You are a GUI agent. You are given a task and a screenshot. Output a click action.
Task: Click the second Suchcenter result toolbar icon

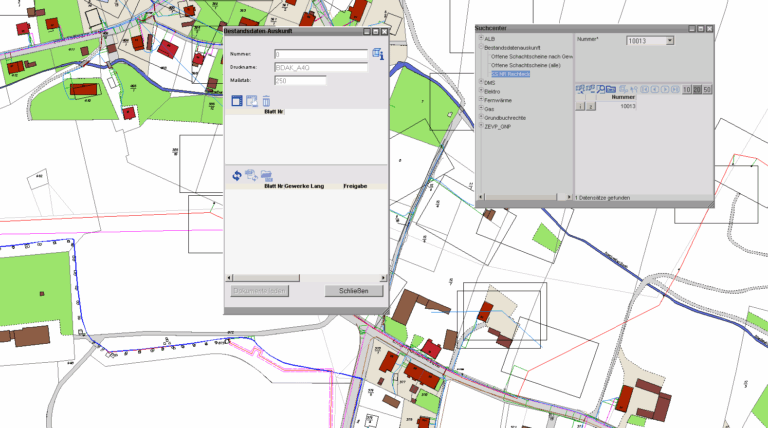(x=591, y=89)
